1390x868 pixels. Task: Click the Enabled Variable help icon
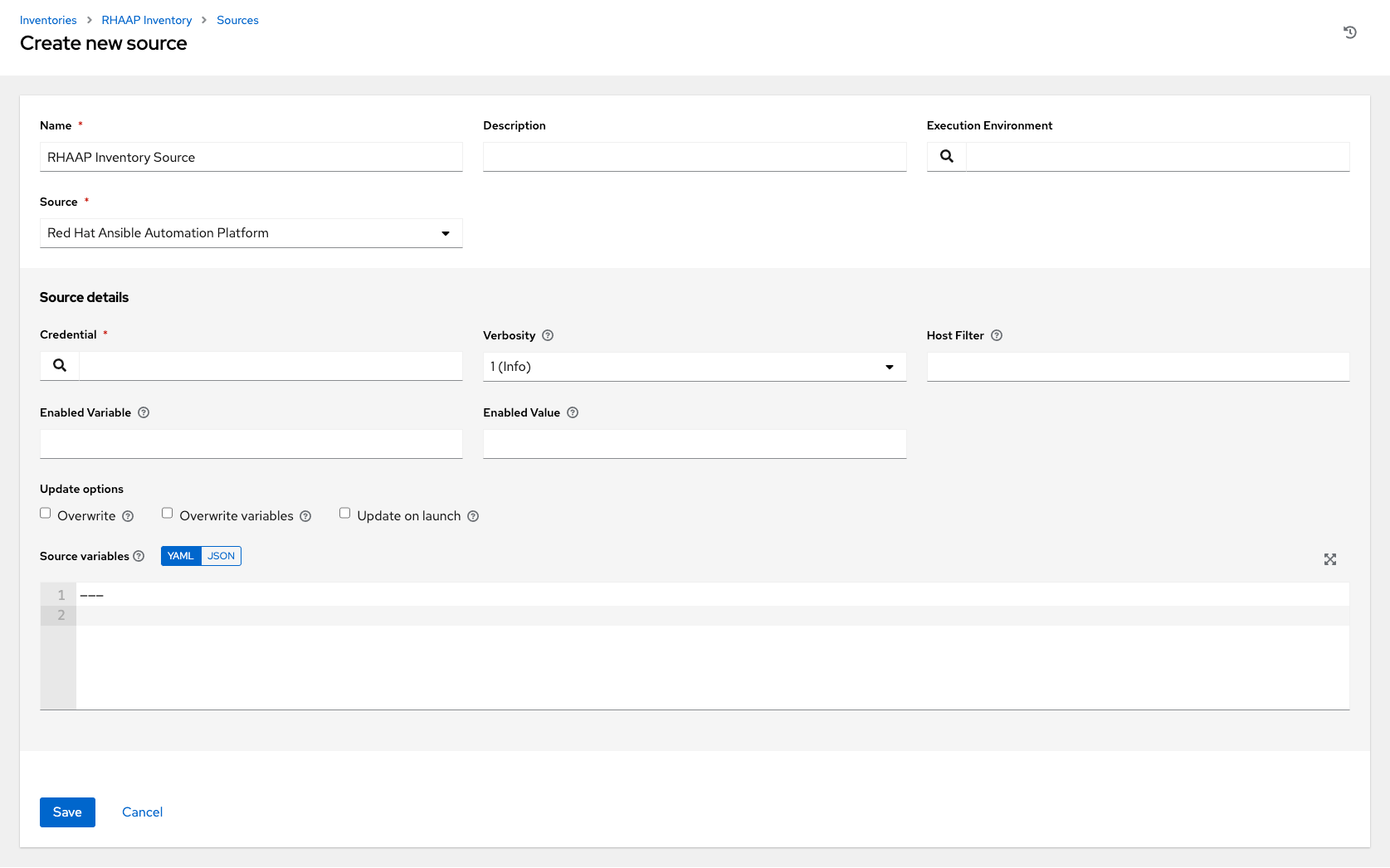144,412
